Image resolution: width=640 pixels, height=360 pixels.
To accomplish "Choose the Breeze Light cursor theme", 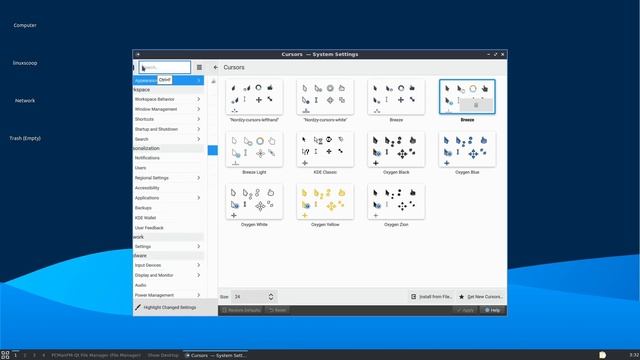I will coord(254,149).
